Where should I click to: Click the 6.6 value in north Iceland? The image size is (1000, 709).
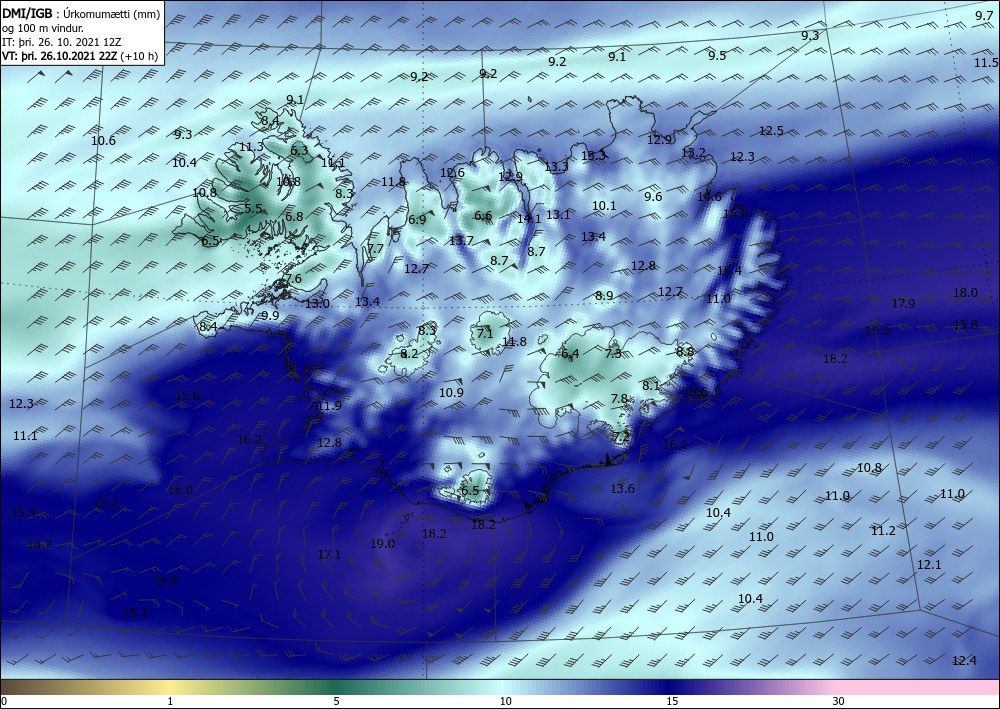point(483,216)
